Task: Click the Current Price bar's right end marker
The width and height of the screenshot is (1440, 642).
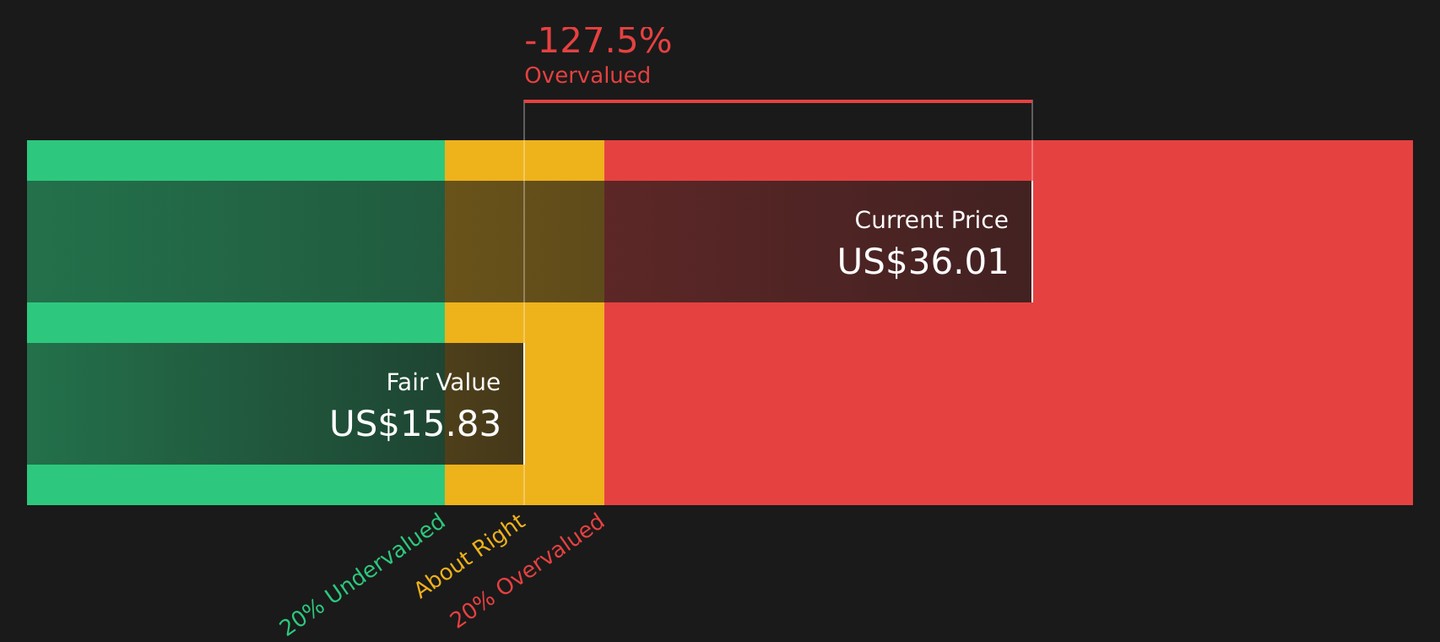Action: 1032,241
